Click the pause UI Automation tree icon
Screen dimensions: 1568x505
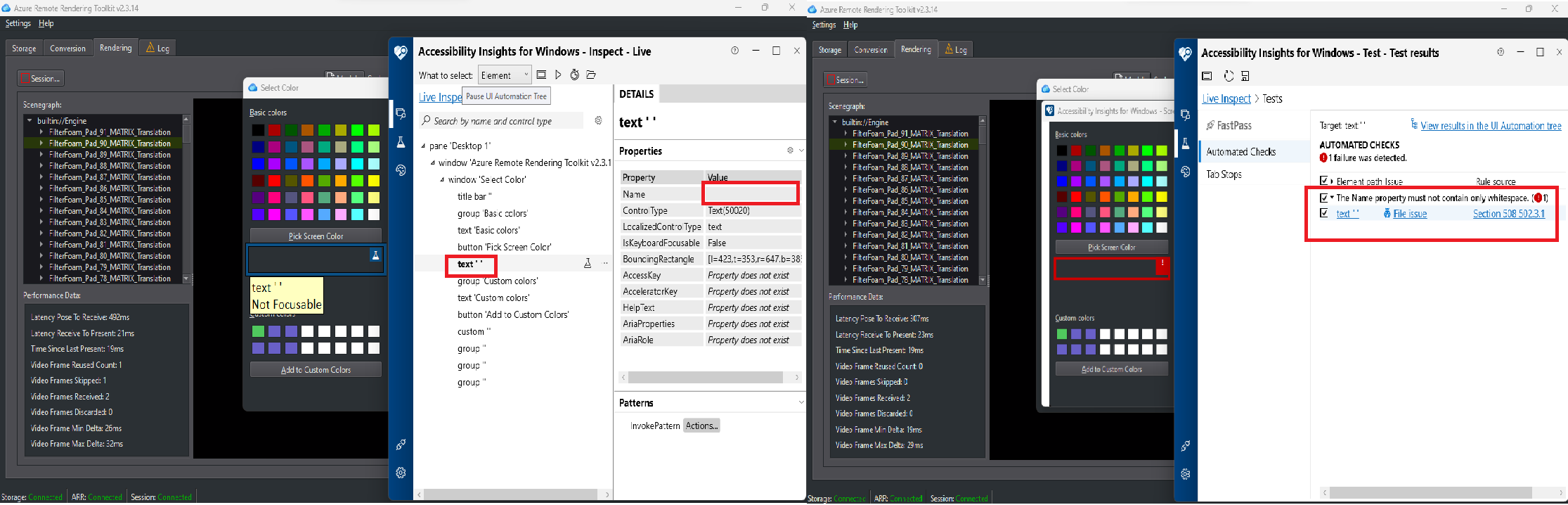pyautogui.click(x=558, y=75)
